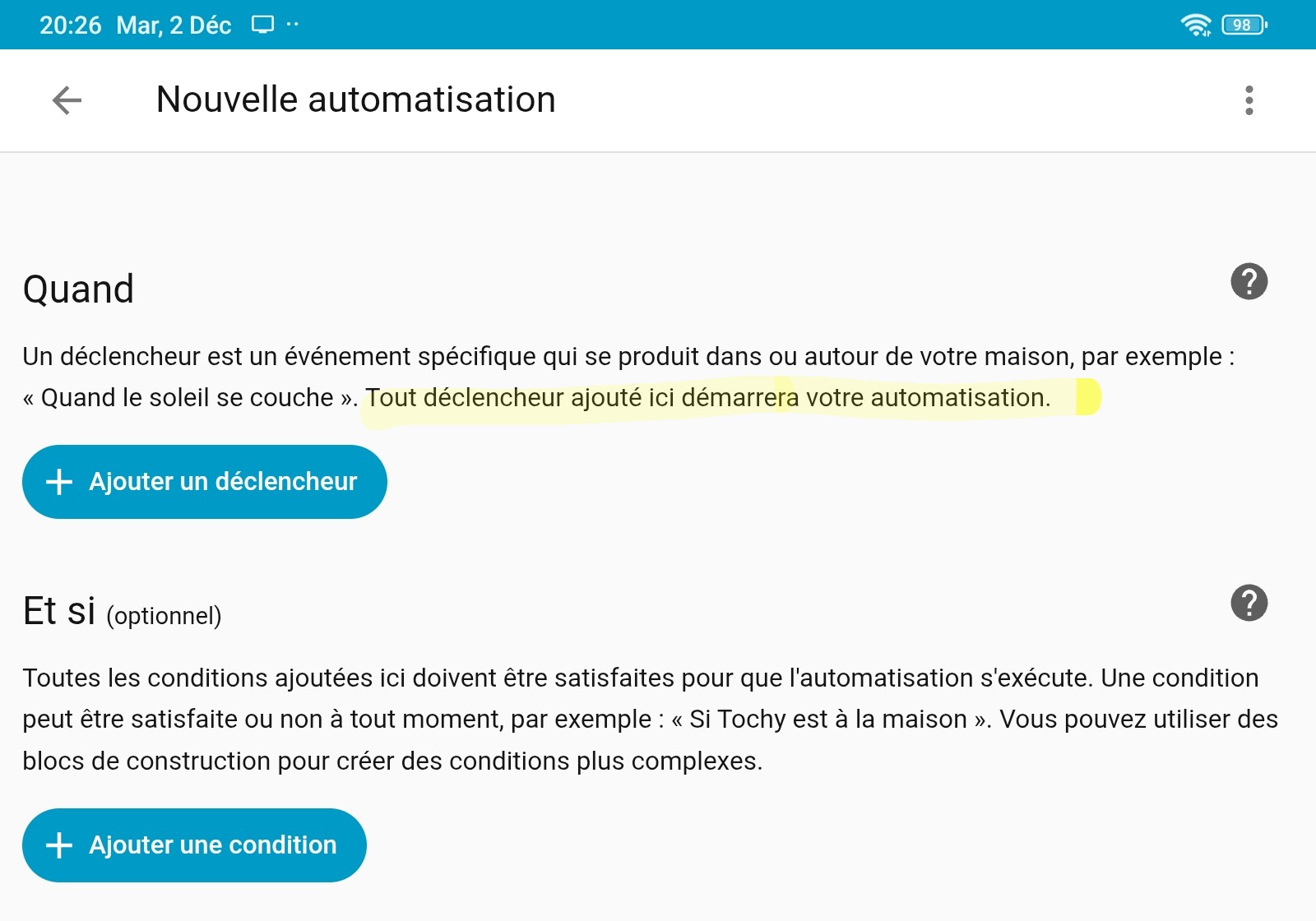Tap the Wi-Fi status icon
Screen dimensions: 1316x921
click(1195, 25)
